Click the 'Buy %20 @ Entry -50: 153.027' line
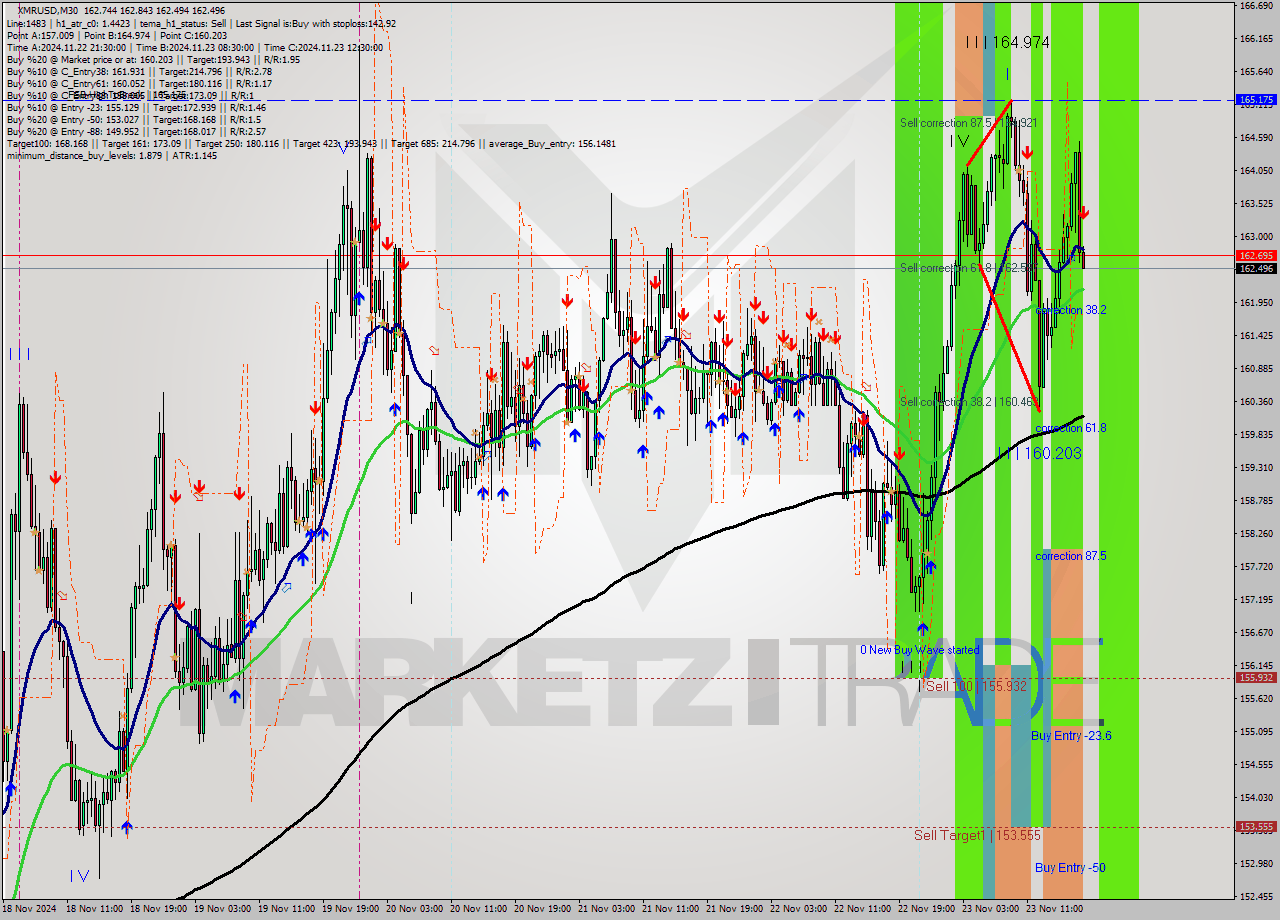 132,120
